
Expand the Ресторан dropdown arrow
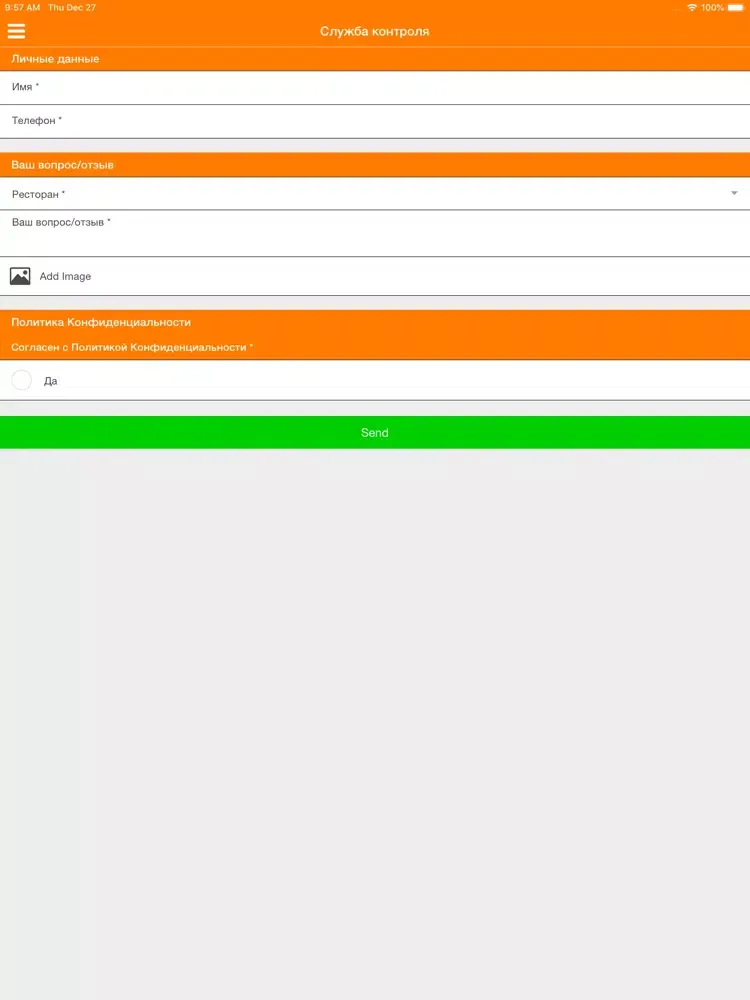point(734,193)
